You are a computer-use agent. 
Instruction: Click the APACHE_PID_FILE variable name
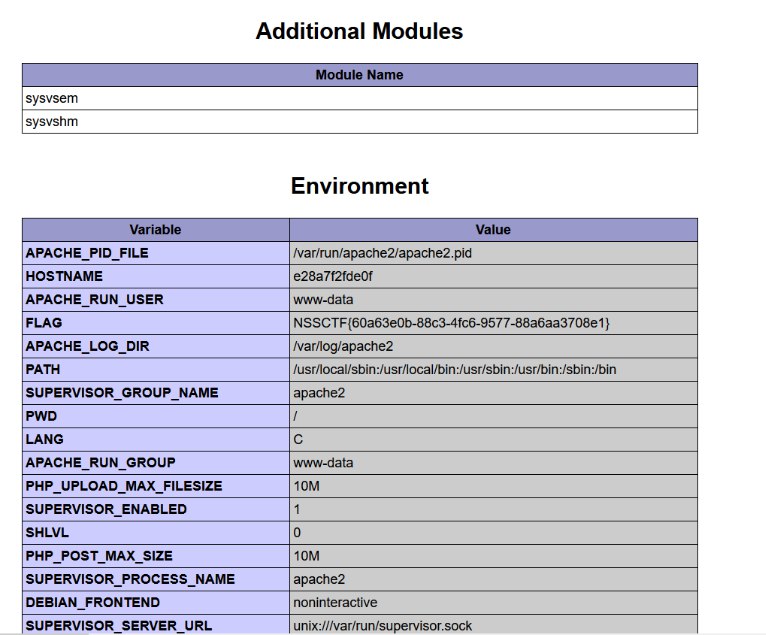click(x=87, y=253)
